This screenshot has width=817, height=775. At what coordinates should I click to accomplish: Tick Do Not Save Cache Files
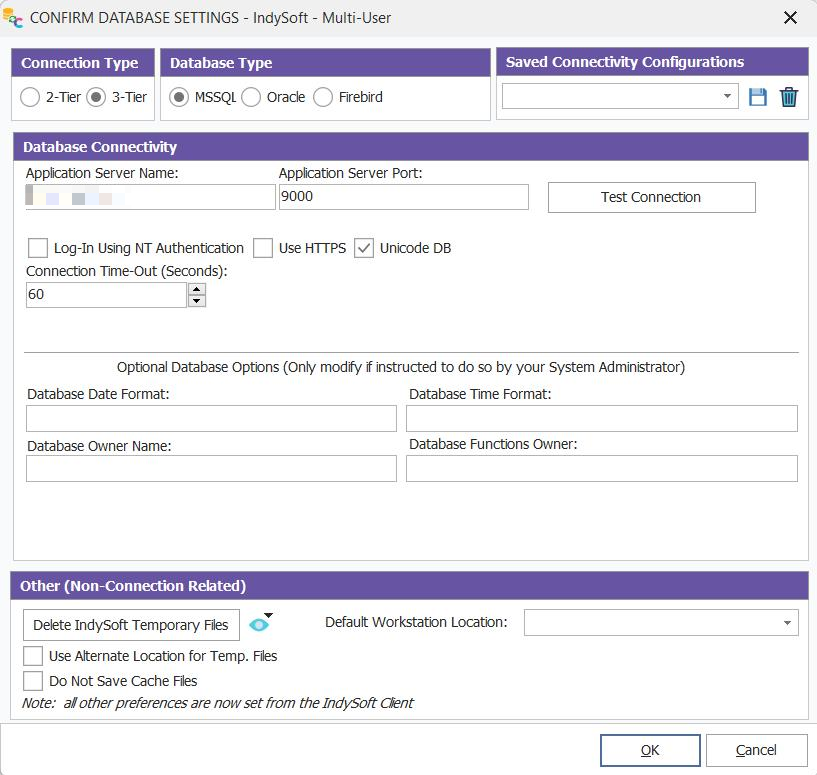33,681
